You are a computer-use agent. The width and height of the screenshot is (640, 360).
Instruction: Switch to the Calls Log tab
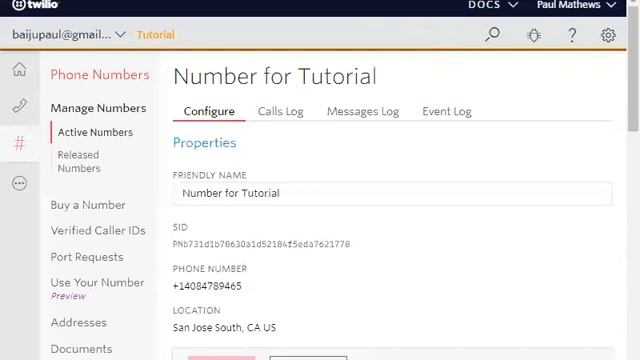coord(280,111)
